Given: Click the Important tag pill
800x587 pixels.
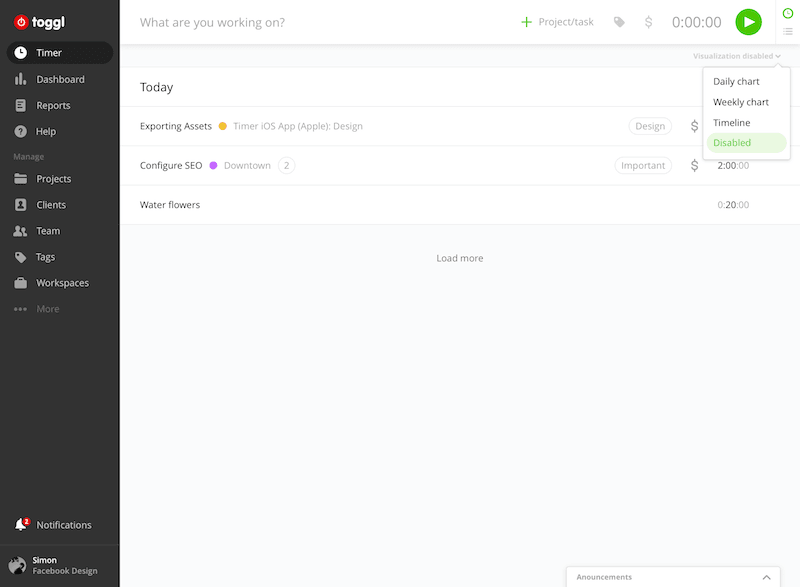Looking at the screenshot, I should click(x=643, y=165).
